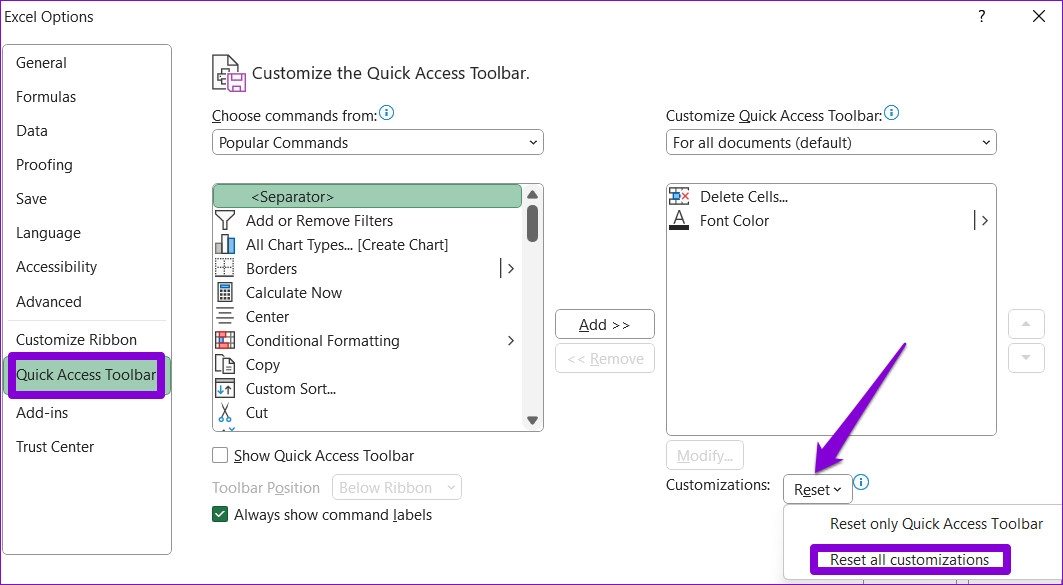Click the Custom Sort icon
The image size is (1063, 585).
(x=224, y=388)
